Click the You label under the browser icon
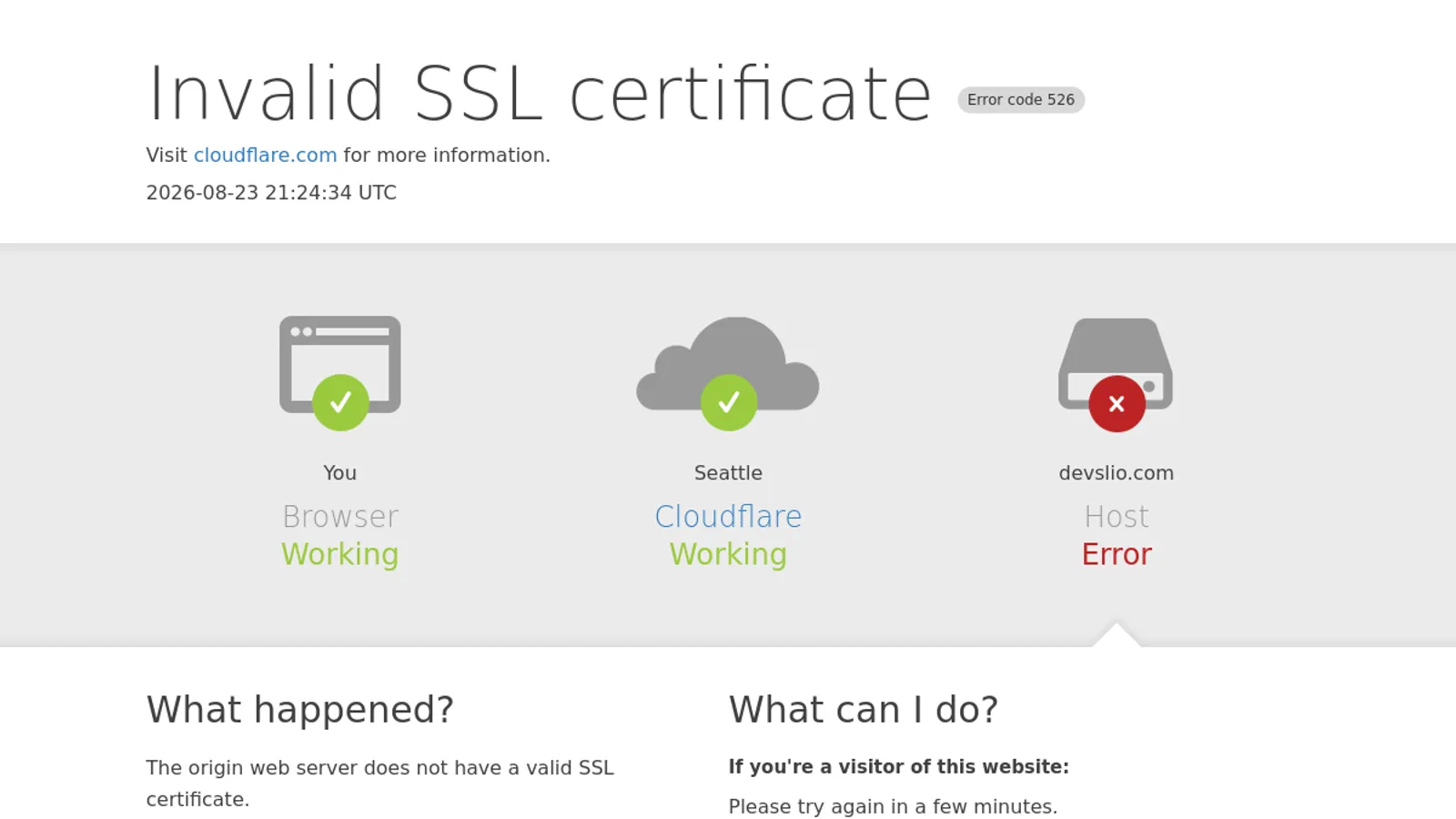Screen dimensions: 1456x819 (339, 473)
